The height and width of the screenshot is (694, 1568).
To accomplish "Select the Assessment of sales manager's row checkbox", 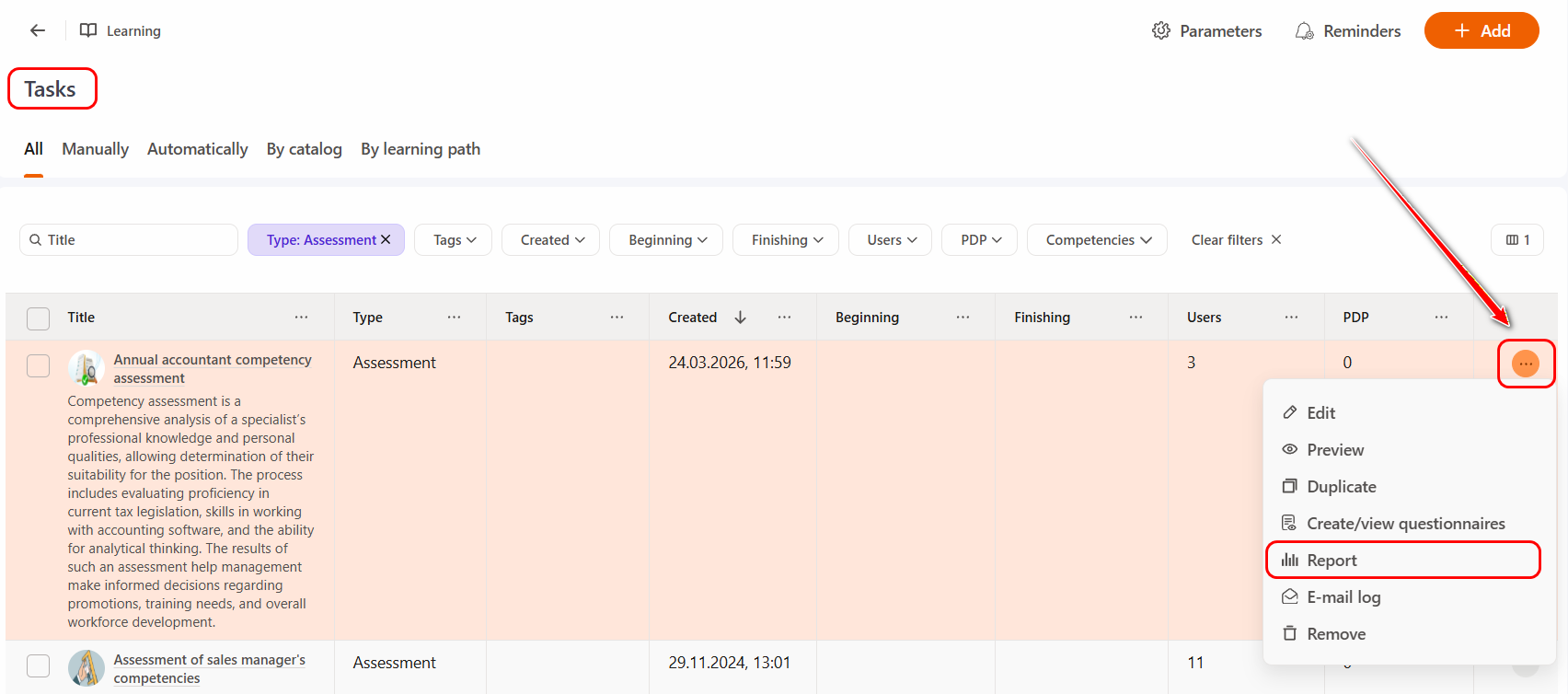I will tap(38, 665).
